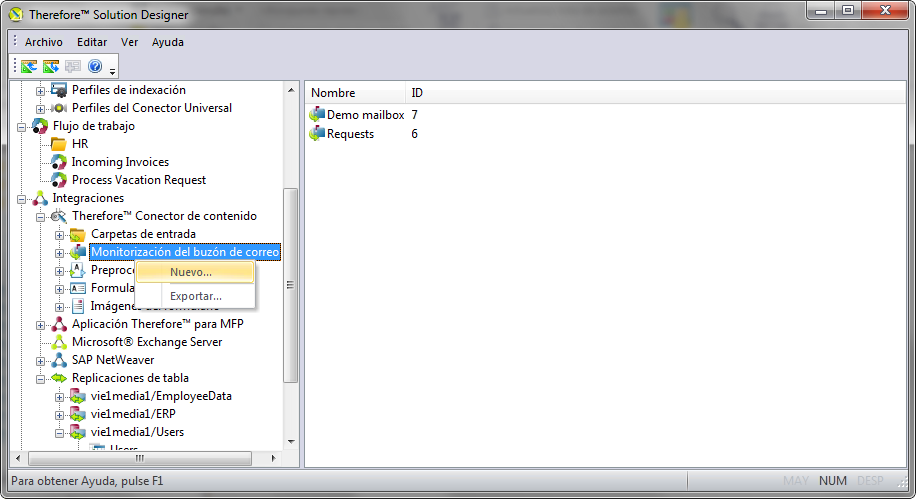916x499 pixels.
Task: Open the Archivo menu
Action: point(43,42)
